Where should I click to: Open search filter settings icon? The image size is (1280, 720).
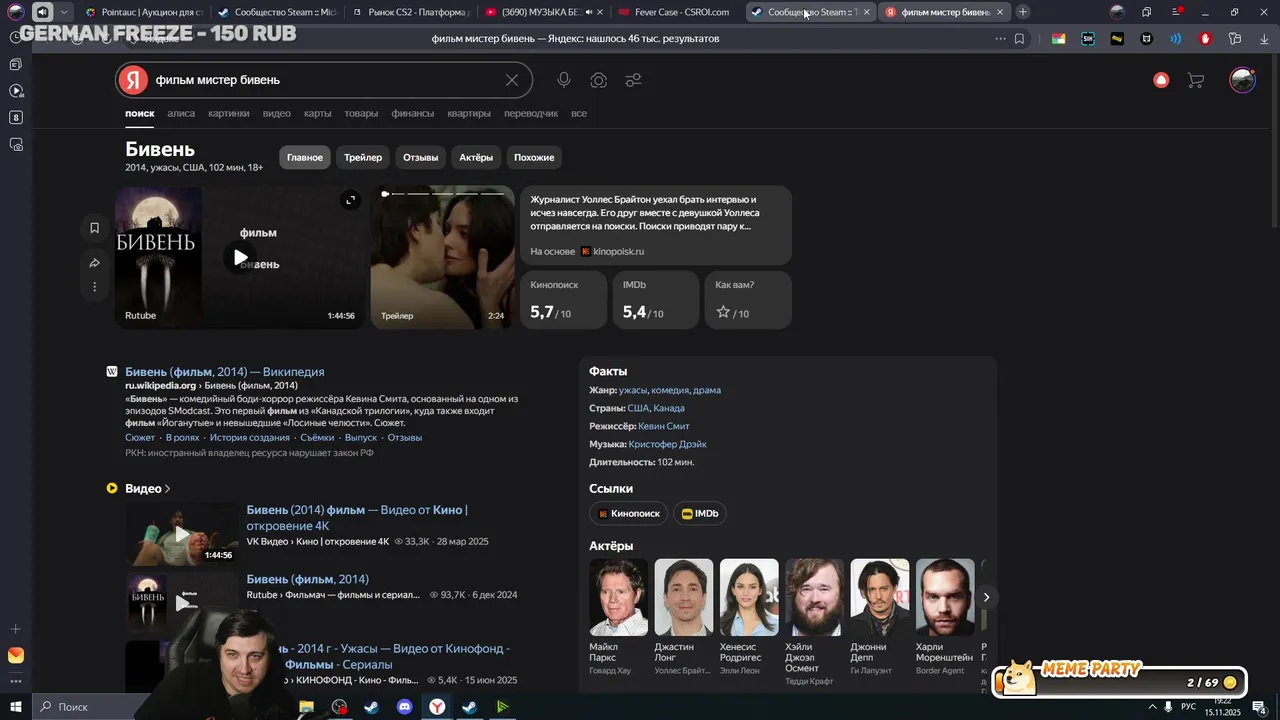point(633,80)
